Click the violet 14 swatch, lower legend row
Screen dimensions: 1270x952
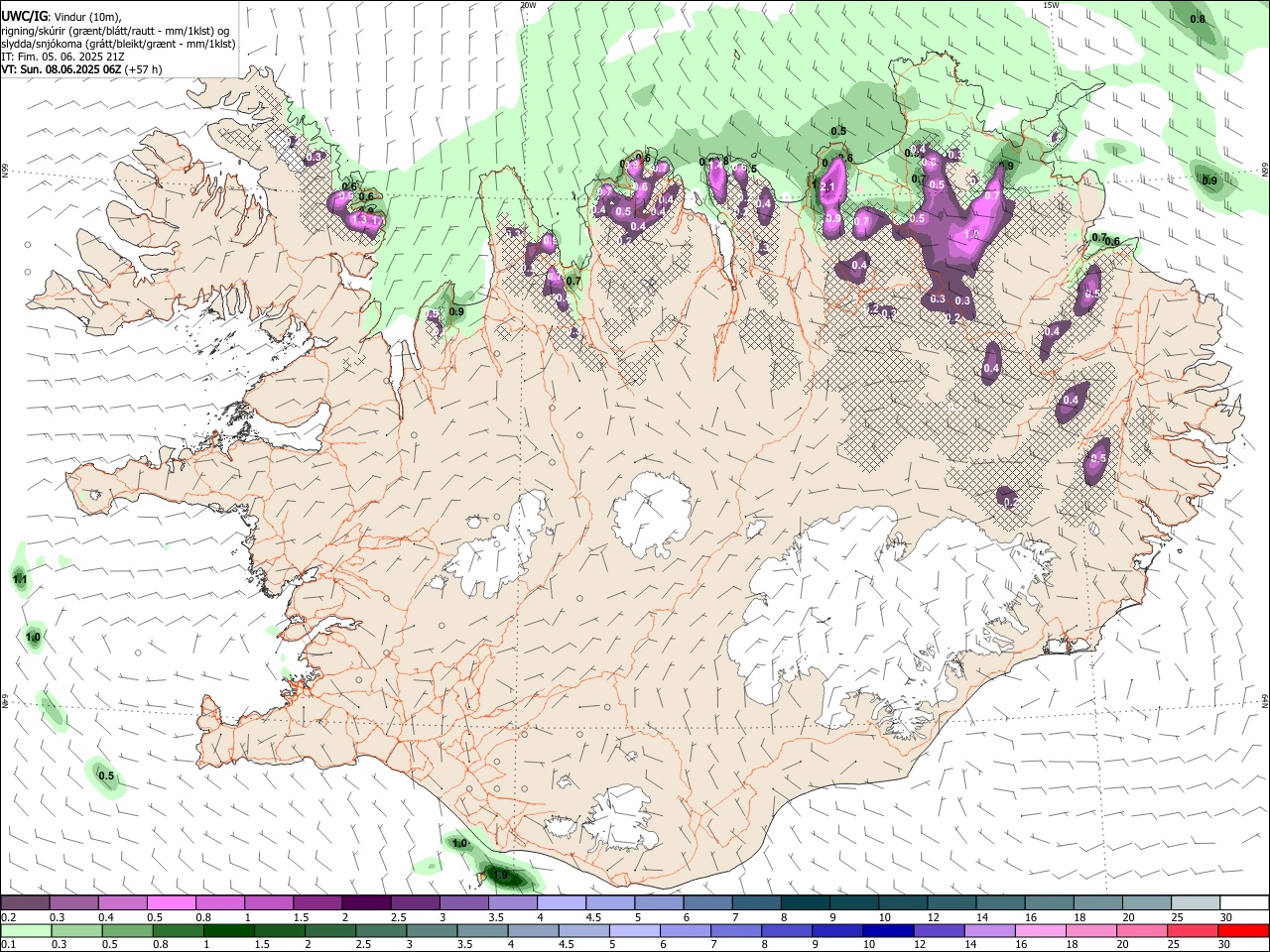pos(989,930)
